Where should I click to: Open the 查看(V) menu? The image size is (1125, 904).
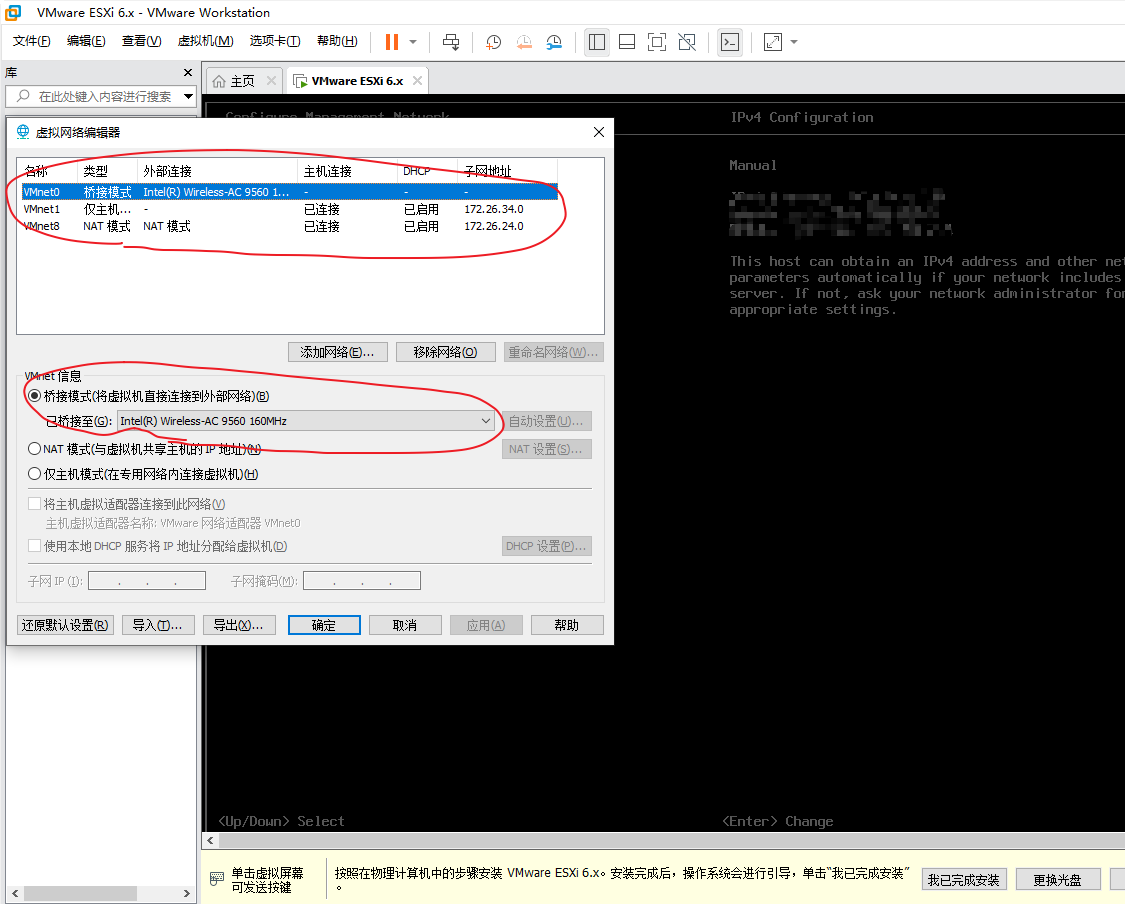click(x=141, y=41)
